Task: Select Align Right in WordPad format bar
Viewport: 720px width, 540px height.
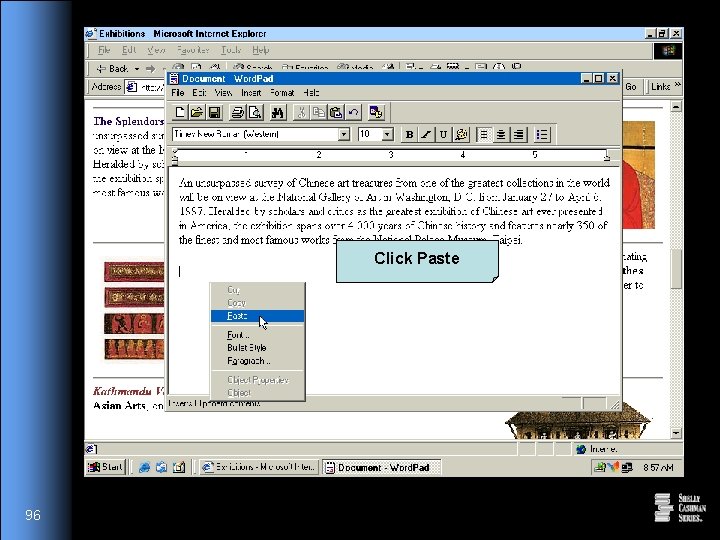Action: click(518, 135)
